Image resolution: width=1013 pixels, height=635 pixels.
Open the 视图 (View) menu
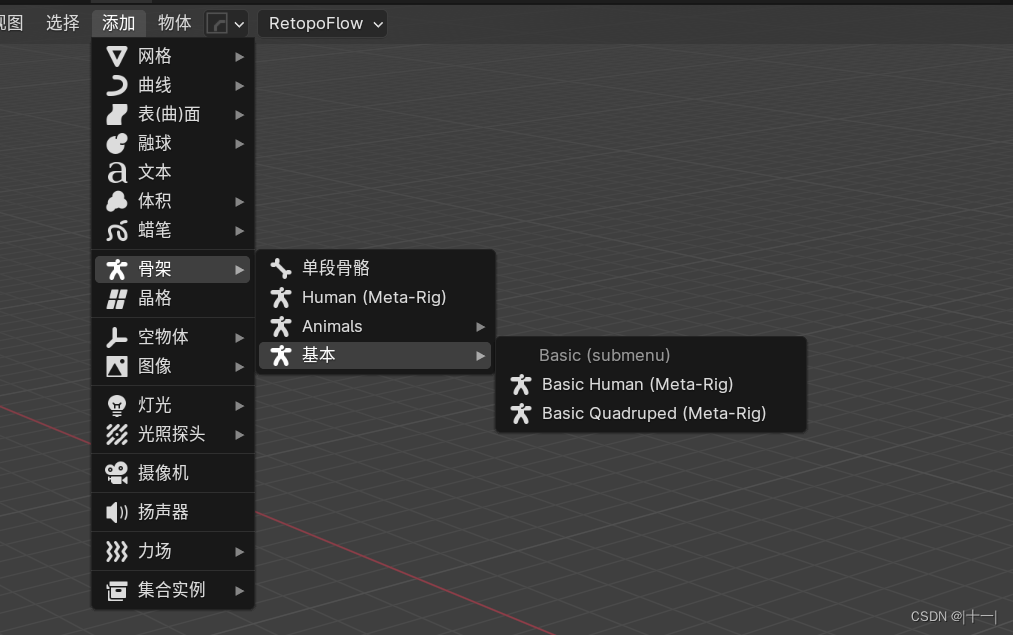11,23
